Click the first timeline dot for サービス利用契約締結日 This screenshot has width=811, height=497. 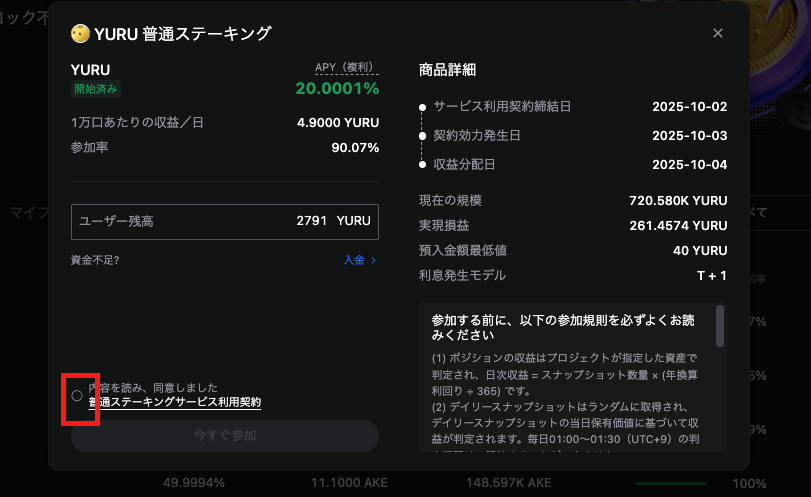point(423,106)
